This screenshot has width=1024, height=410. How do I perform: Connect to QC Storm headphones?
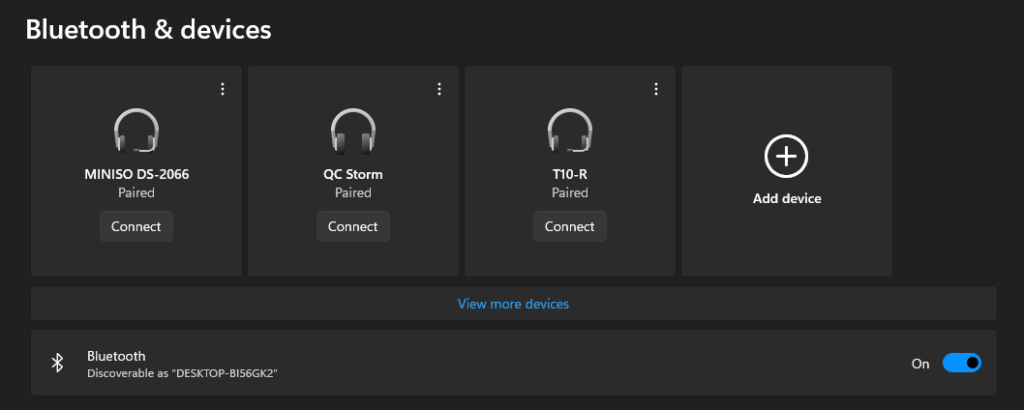[x=353, y=226]
